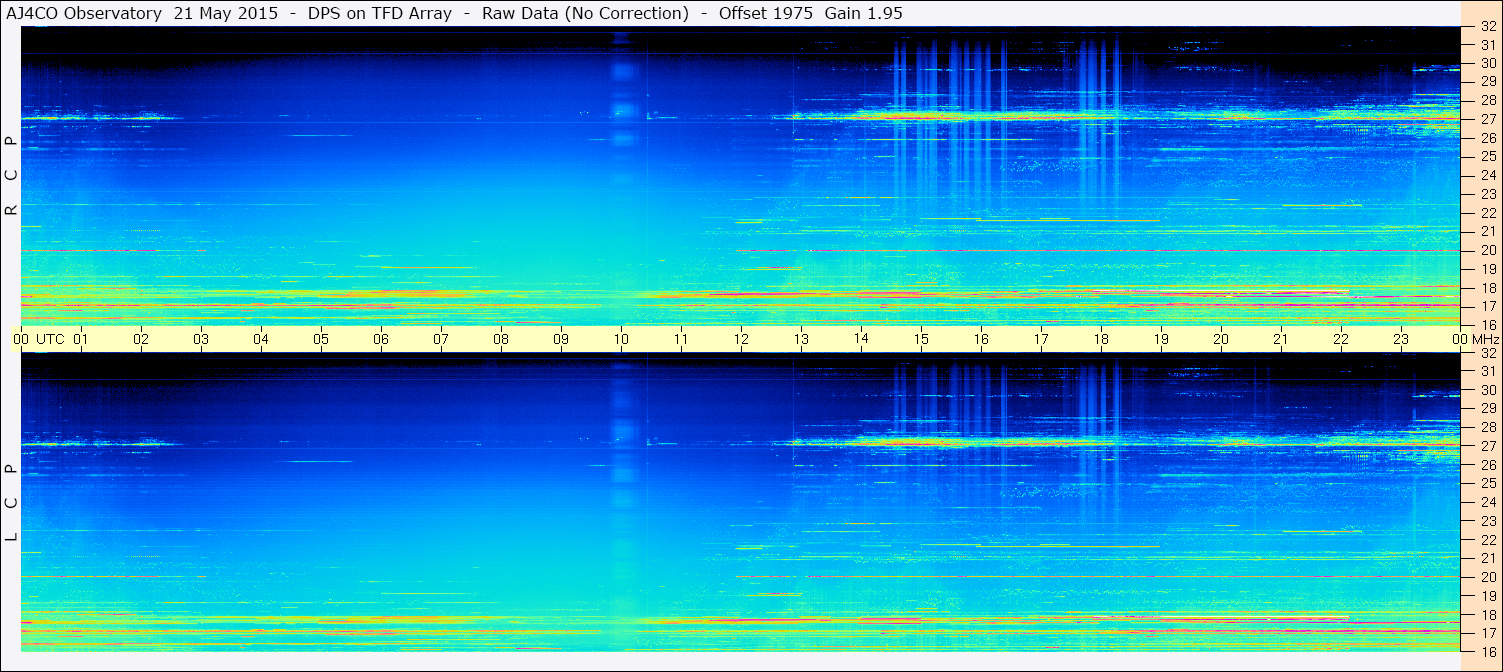
Task: Select the 03 hour mark on time axis
Action: pyautogui.click(x=201, y=339)
